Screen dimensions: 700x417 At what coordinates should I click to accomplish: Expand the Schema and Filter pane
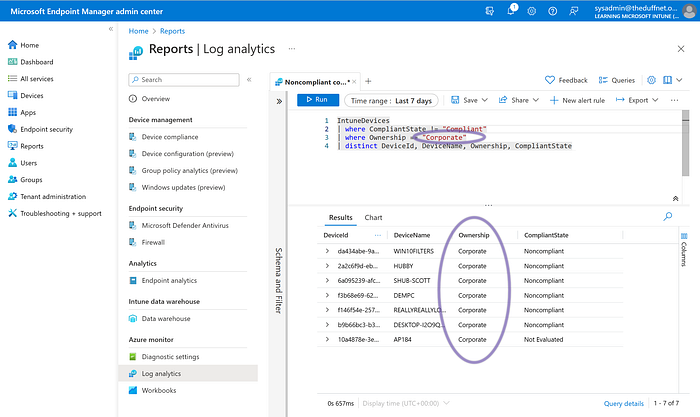[x=279, y=101]
